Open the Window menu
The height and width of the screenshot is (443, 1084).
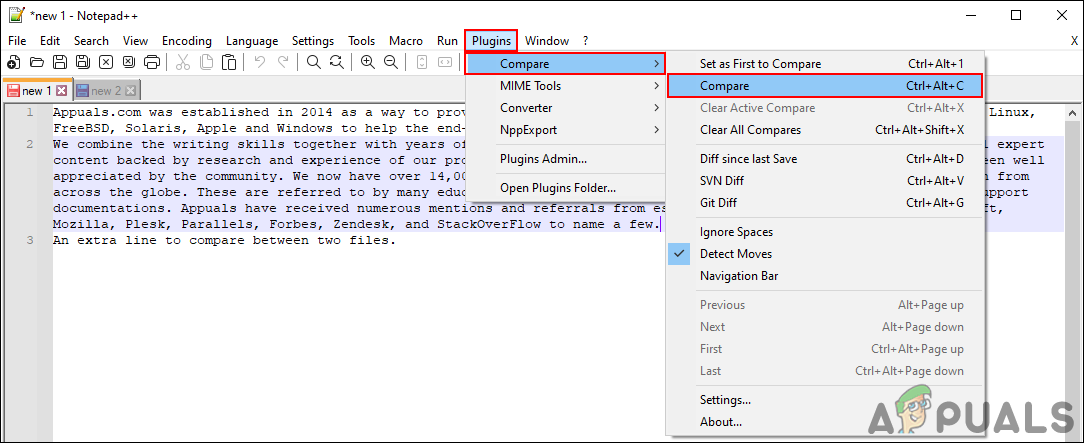coord(547,41)
